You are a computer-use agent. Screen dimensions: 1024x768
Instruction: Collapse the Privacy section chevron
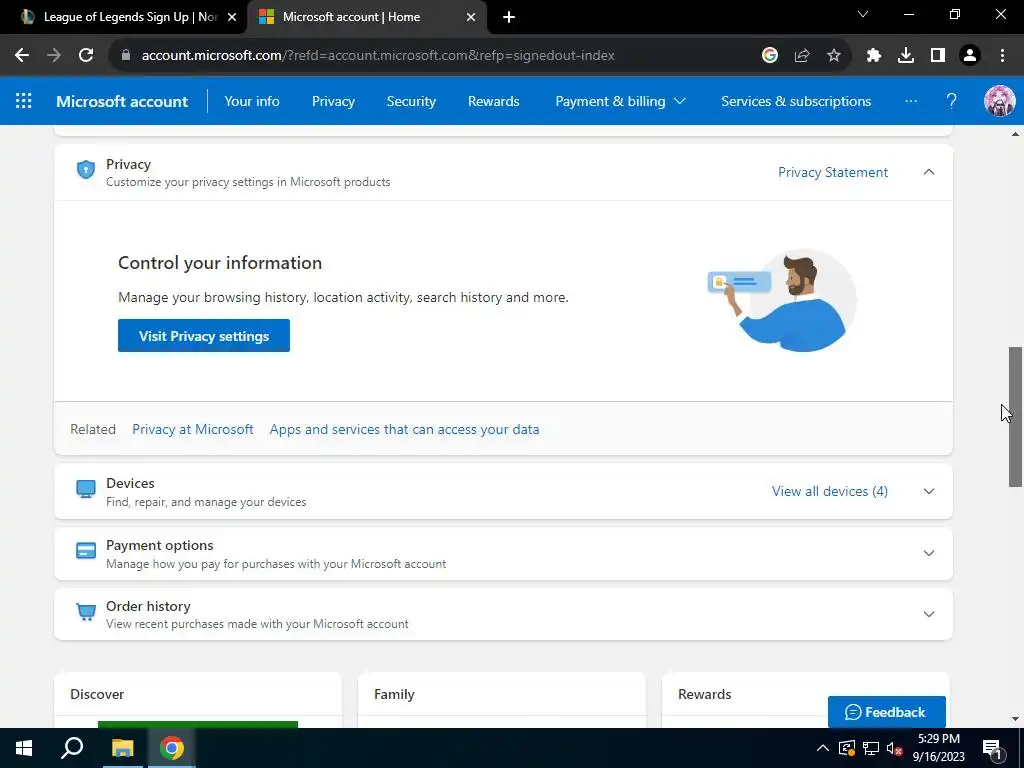coord(929,172)
